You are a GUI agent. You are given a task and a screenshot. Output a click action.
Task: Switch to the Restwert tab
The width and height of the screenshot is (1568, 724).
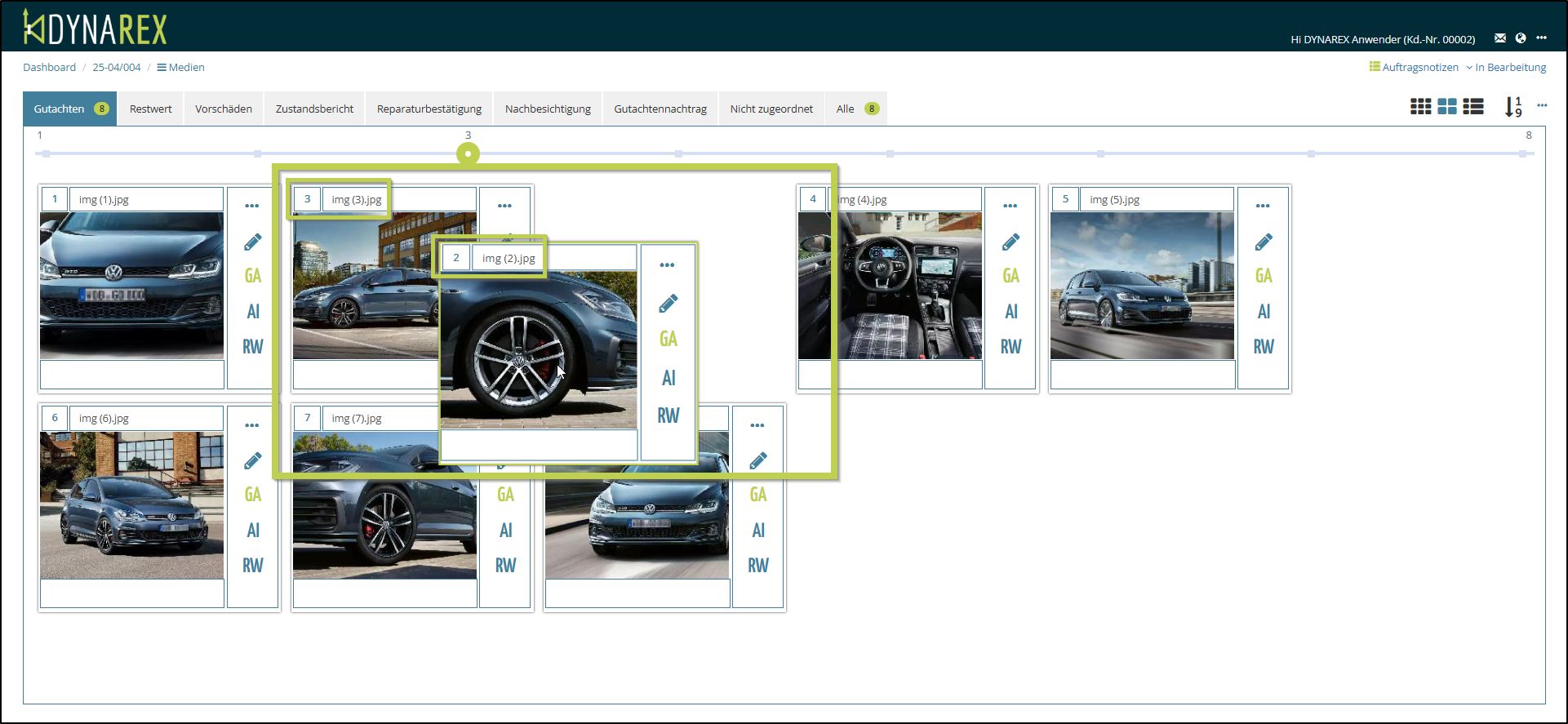pyautogui.click(x=151, y=109)
